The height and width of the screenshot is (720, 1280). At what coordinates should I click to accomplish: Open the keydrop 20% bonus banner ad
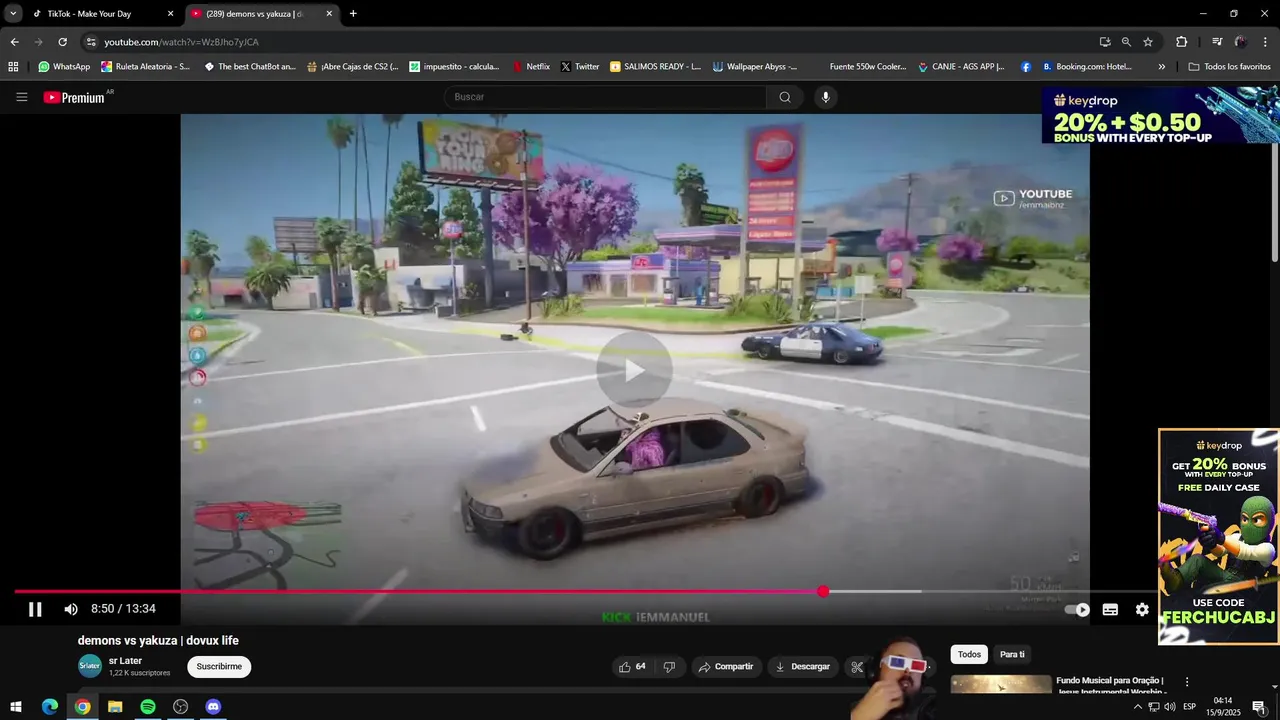(1161, 115)
